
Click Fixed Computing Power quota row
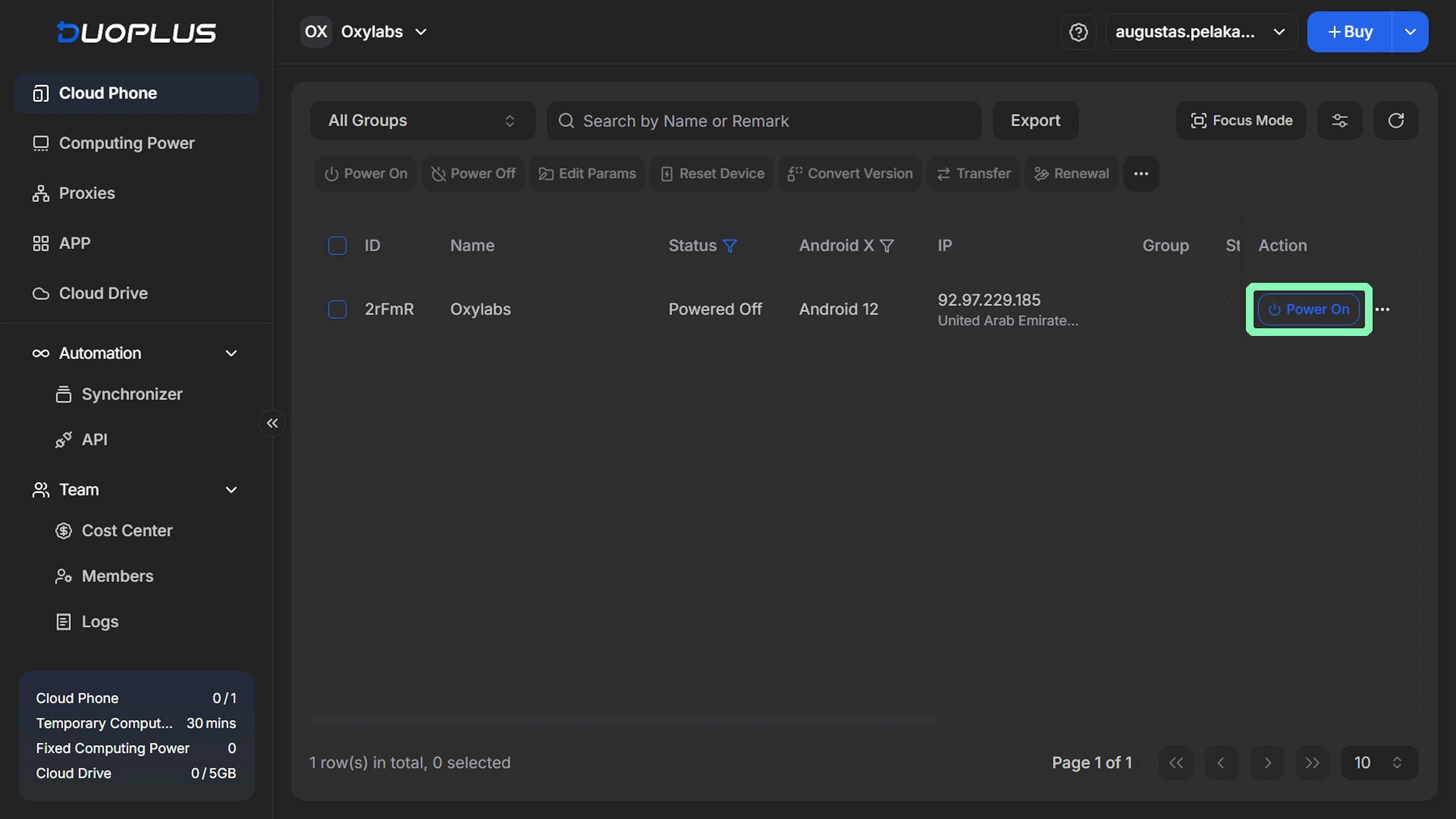[x=136, y=748]
